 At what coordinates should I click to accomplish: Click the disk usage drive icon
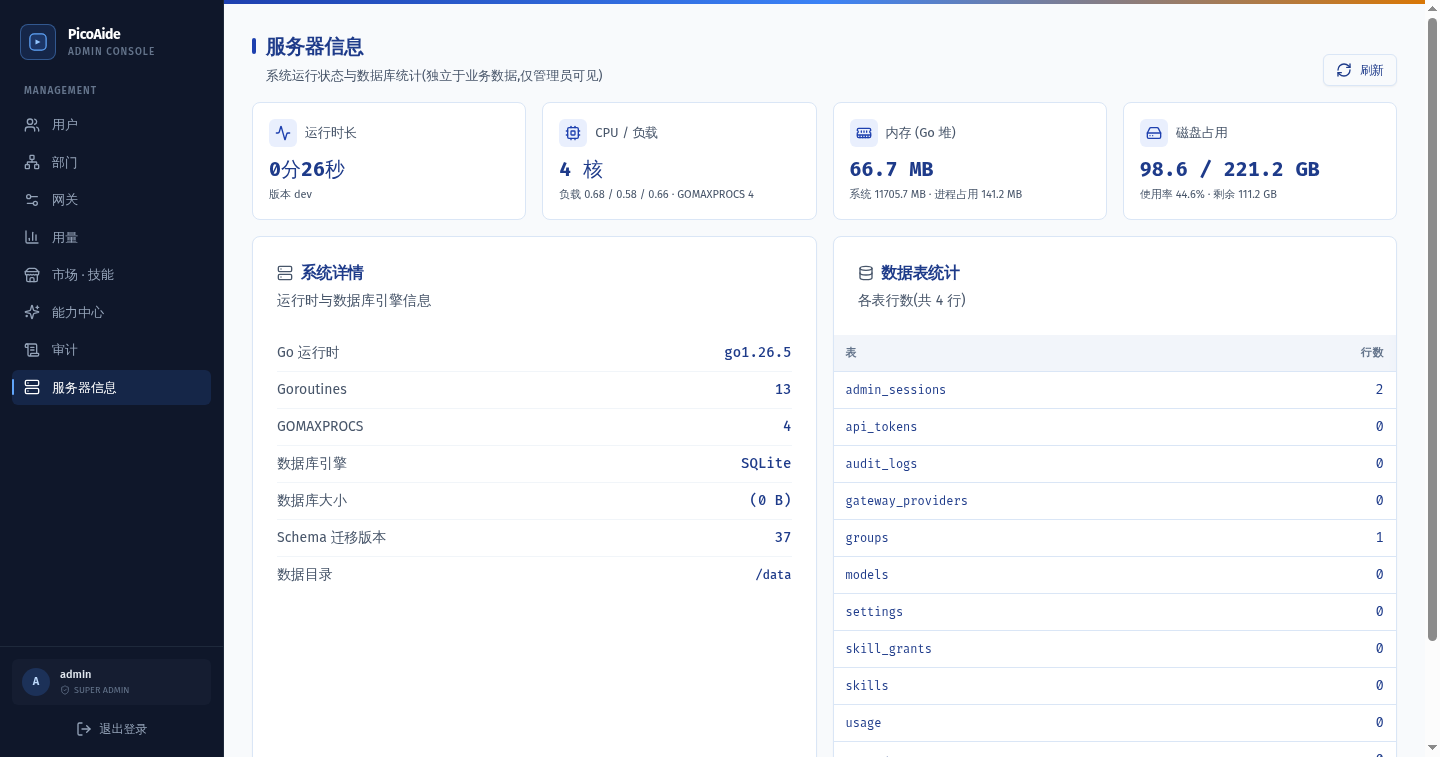pos(1154,133)
